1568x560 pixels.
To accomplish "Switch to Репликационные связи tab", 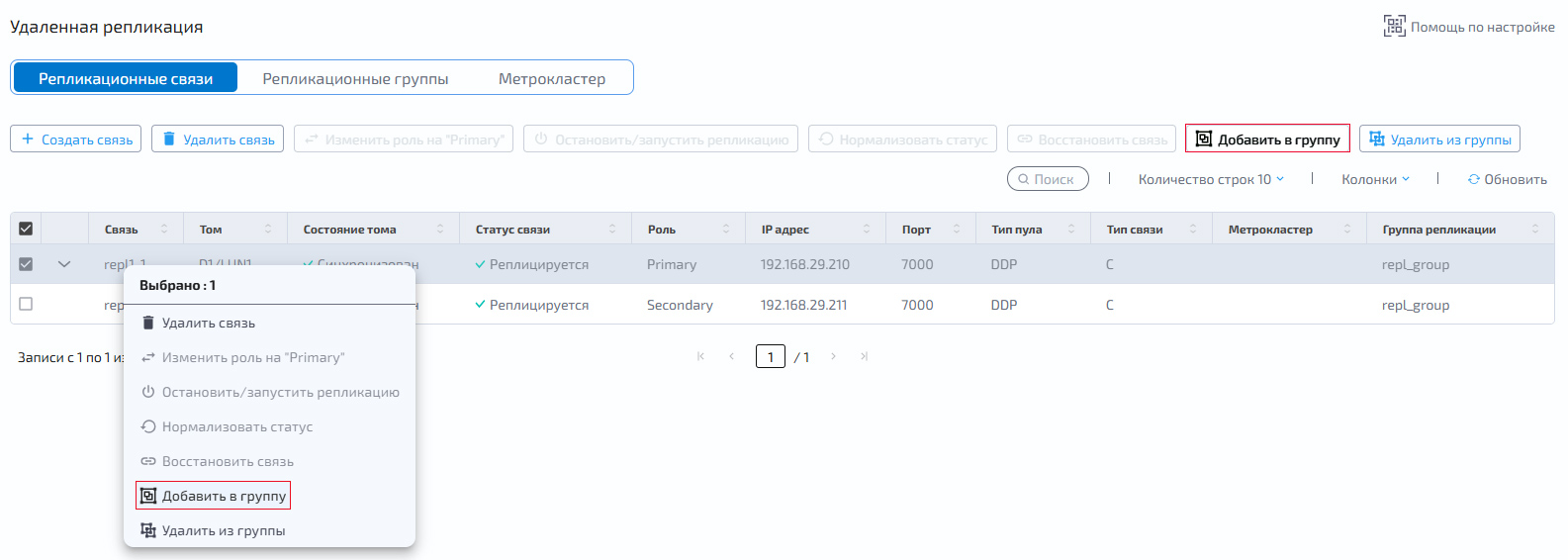I will 125,78.
